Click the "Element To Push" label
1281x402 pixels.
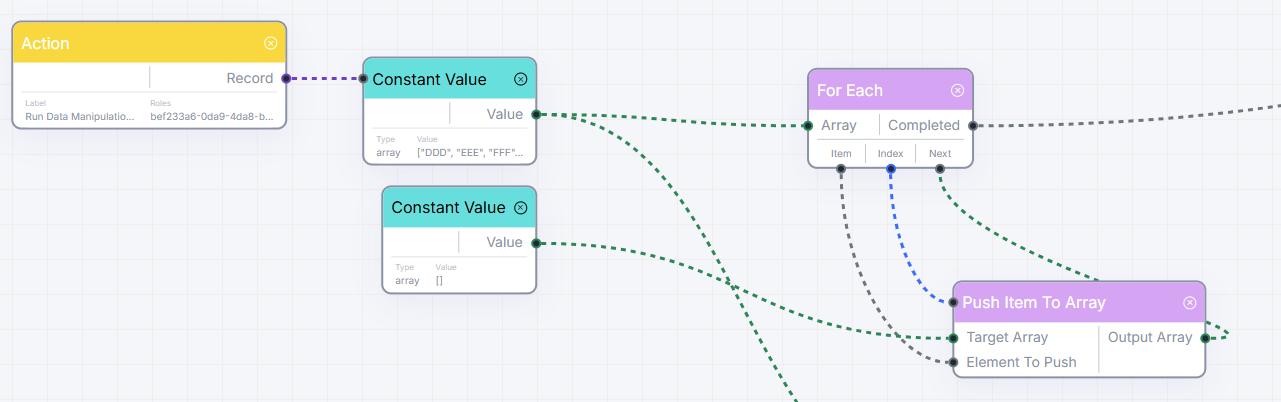1021,362
